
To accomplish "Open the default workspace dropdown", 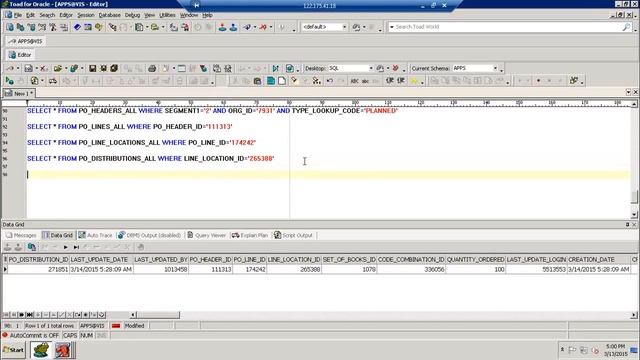I will pyautogui.click(x=344, y=27).
